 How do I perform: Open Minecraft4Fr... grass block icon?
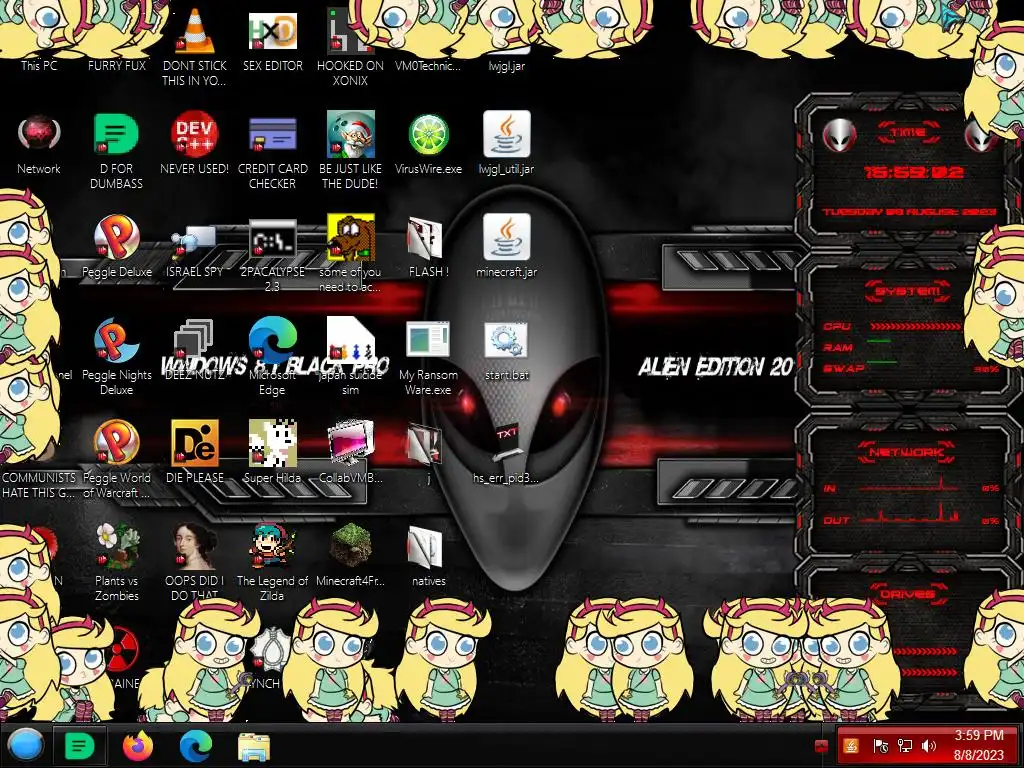351,546
